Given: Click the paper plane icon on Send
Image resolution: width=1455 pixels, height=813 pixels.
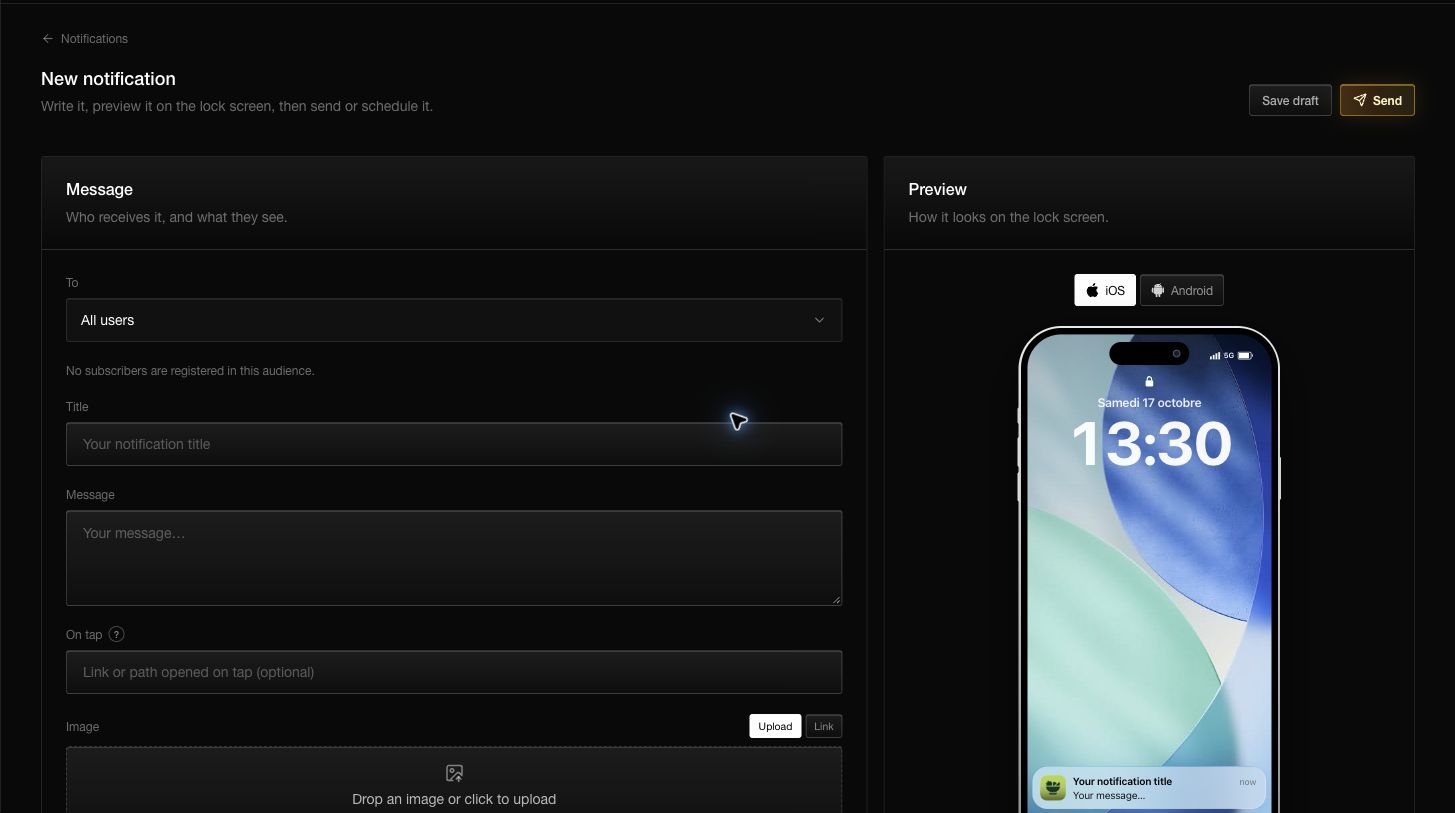Looking at the screenshot, I should coord(1360,100).
